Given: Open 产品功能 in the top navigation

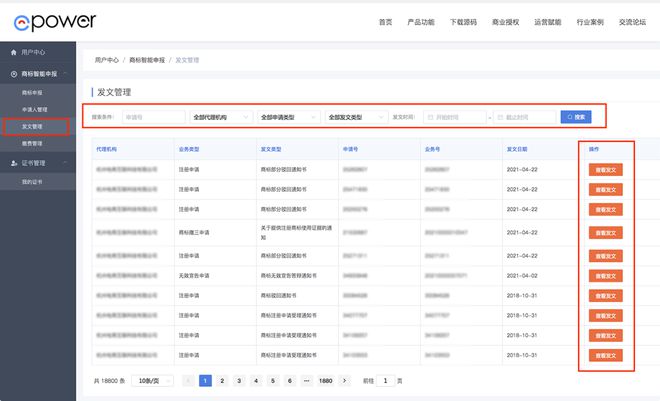Looking at the screenshot, I should 421,22.
